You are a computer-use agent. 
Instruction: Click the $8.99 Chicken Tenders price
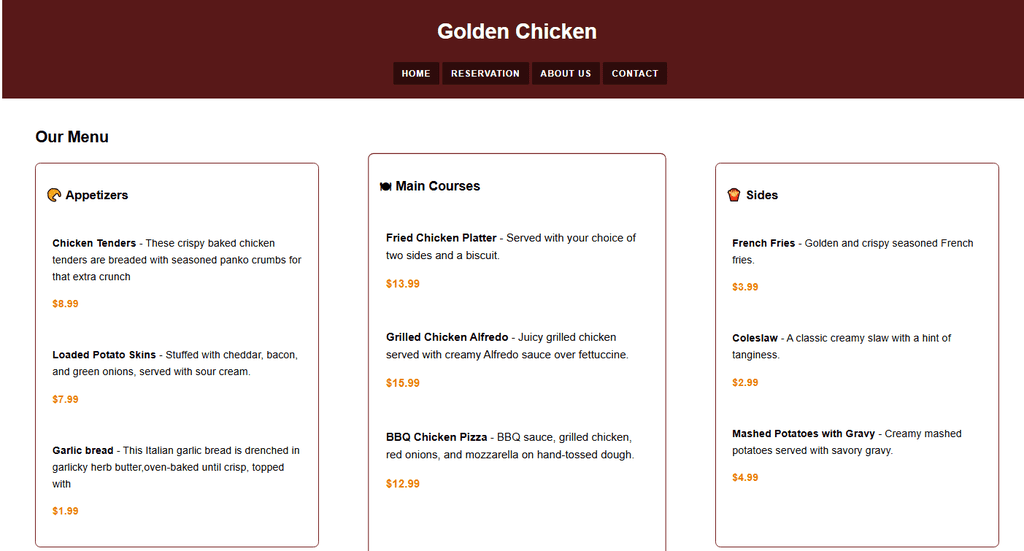[65, 304]
